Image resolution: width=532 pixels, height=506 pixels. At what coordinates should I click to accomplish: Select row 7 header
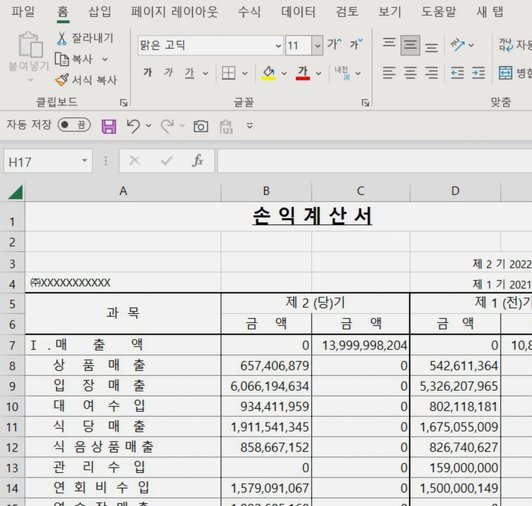pos(12,345)
